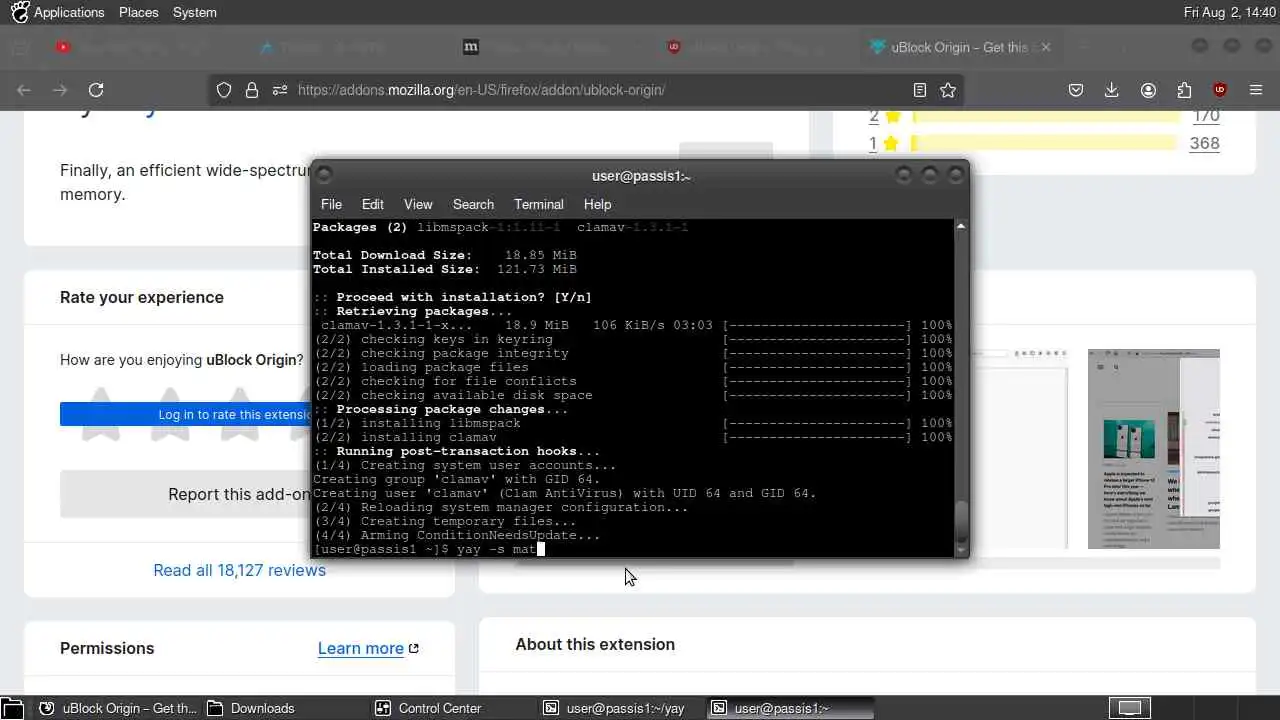1280x720 pixels.
Task: Click the 'About this extension' heading
Action: click(595, 644)
